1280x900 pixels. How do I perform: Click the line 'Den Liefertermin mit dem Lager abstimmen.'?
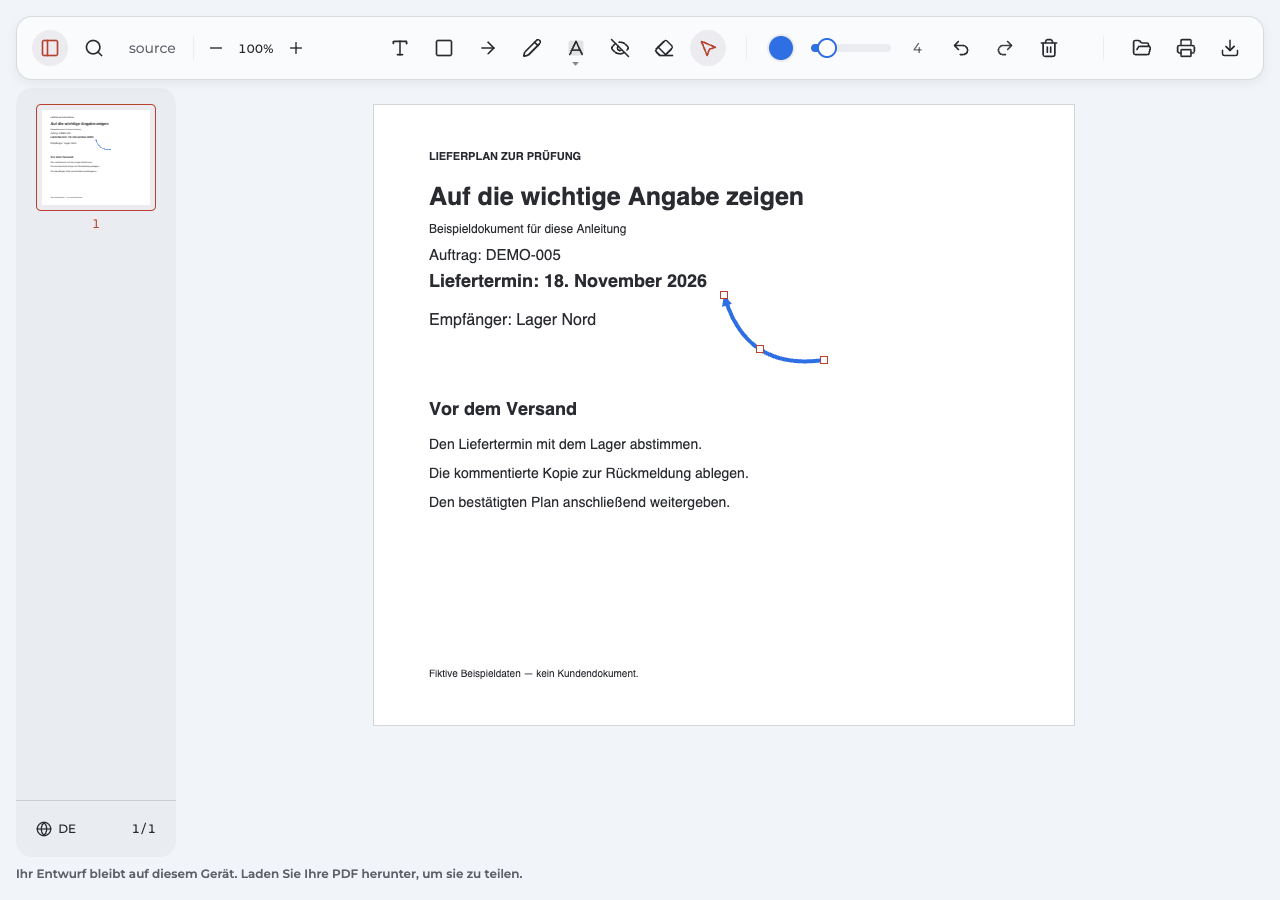565,444
